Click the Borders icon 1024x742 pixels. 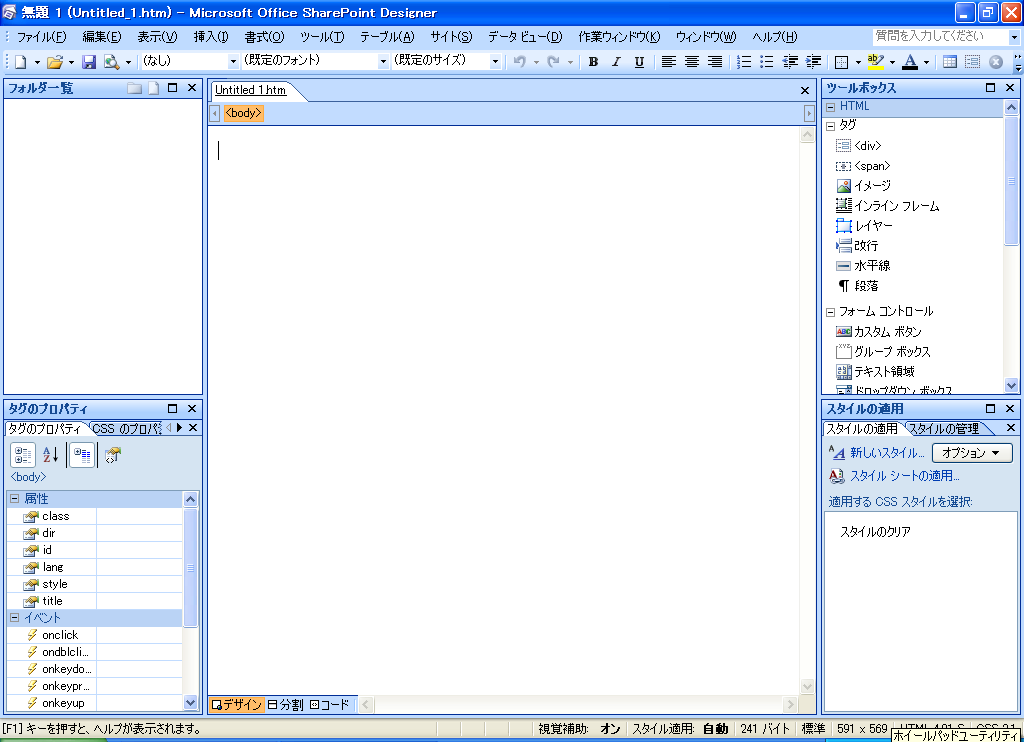click(842, 62)
